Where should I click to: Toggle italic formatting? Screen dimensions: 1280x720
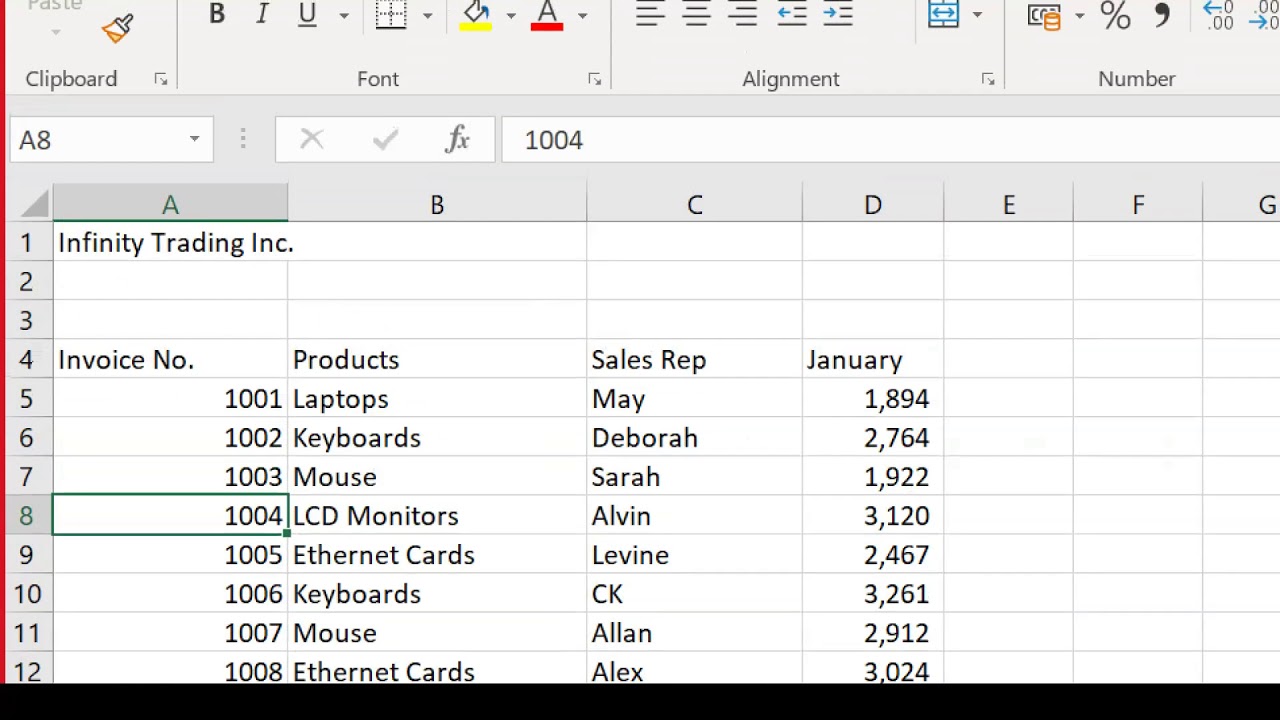262,14
